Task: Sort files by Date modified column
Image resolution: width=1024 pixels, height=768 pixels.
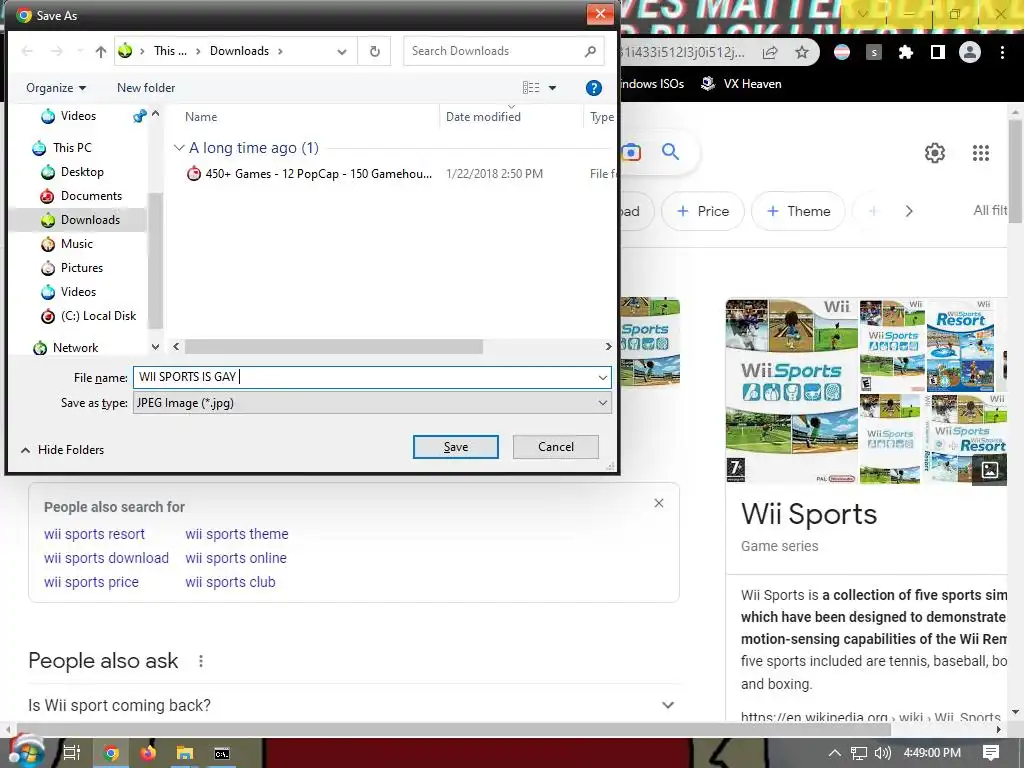Action: coord(483,117)
